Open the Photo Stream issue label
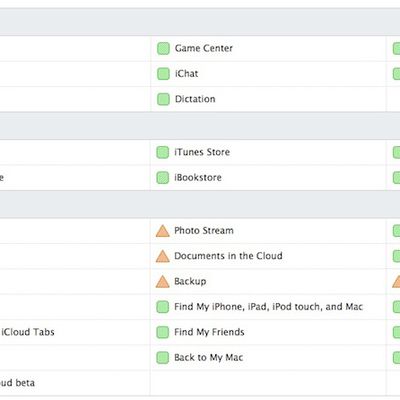Image resolution: width=400 pixels, height=400 pixels. [x=204, y=231]
